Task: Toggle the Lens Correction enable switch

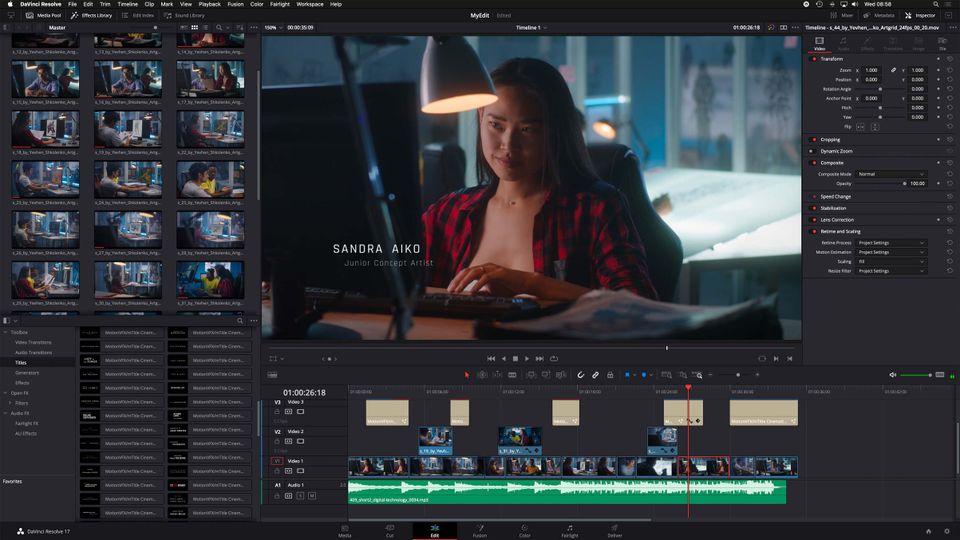Action: 814,220
